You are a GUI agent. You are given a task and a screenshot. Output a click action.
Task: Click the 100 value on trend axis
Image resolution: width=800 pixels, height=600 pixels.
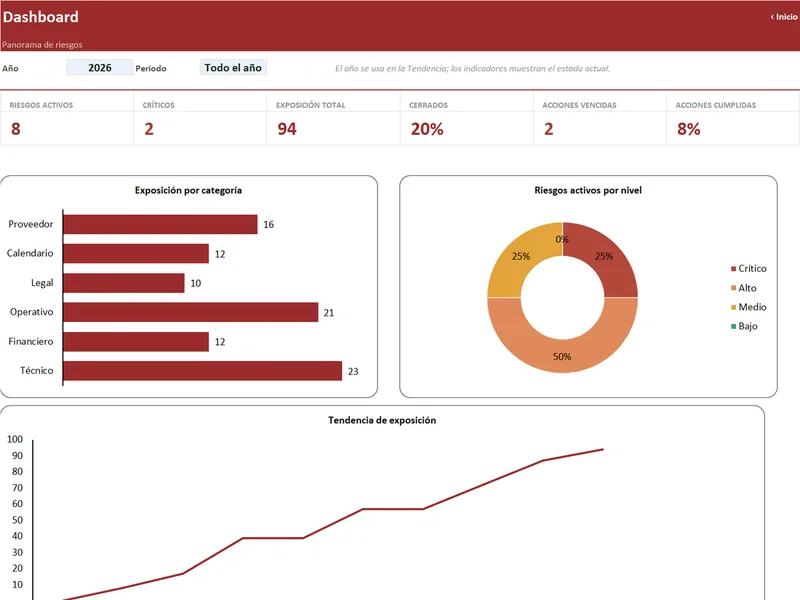coord(15,439)
